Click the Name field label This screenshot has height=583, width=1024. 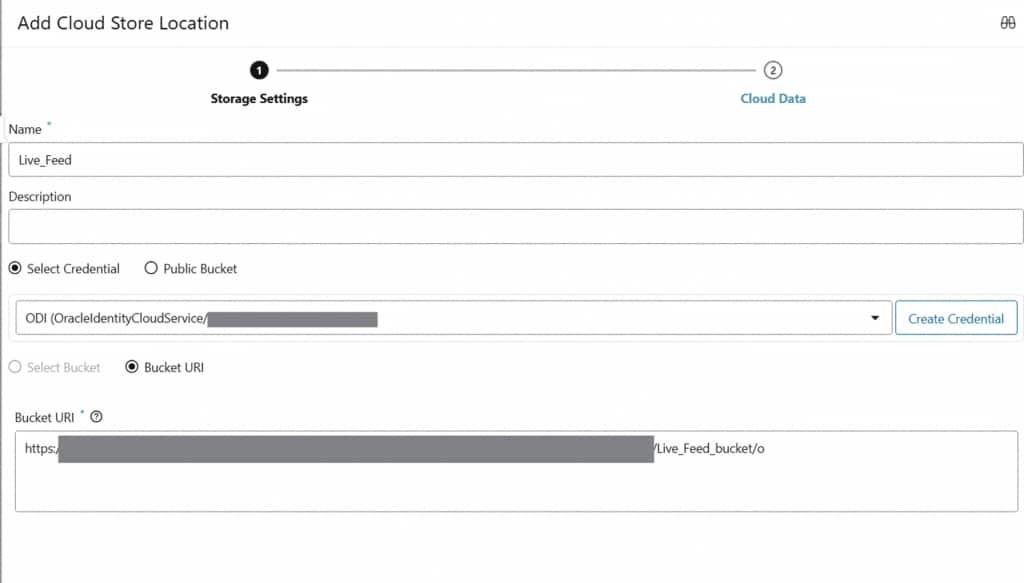click(25, 129)
